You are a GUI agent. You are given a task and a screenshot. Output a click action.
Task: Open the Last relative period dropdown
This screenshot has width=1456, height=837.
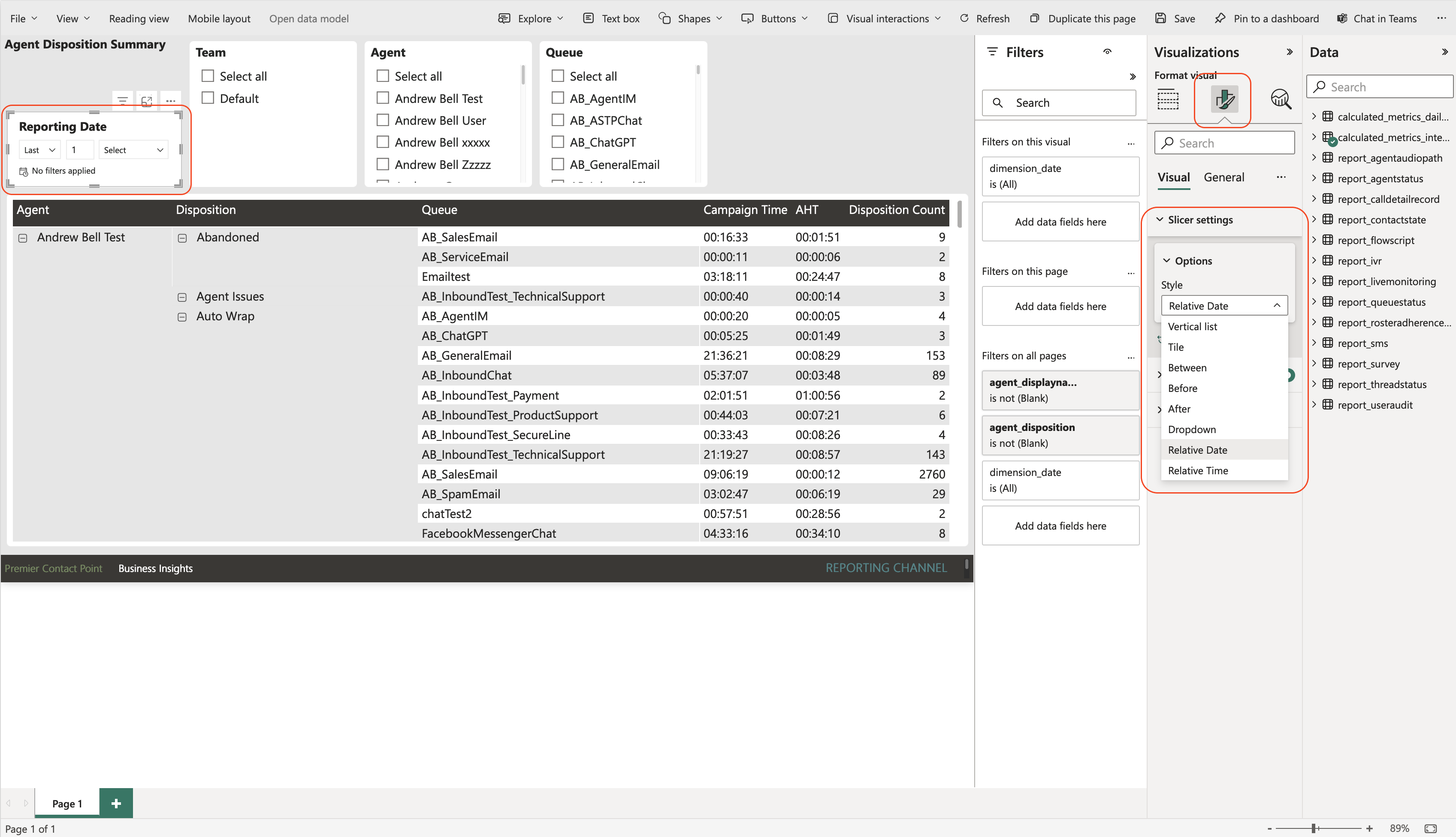[x=39, y=150]
